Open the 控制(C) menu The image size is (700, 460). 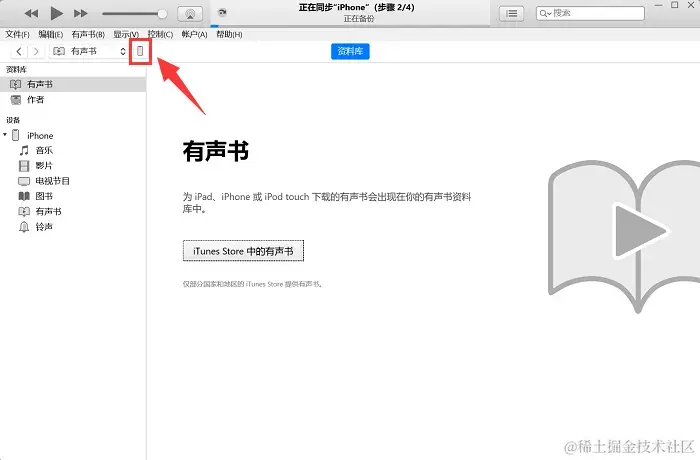[x=160, y=34]
